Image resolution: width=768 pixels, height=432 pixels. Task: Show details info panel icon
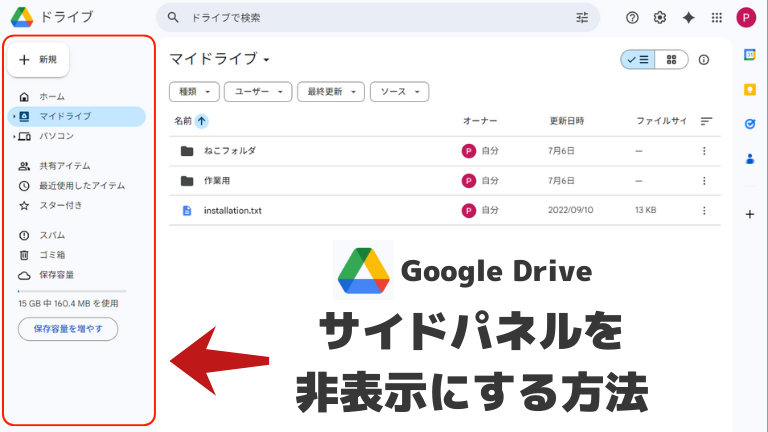(x=704, y=60)
